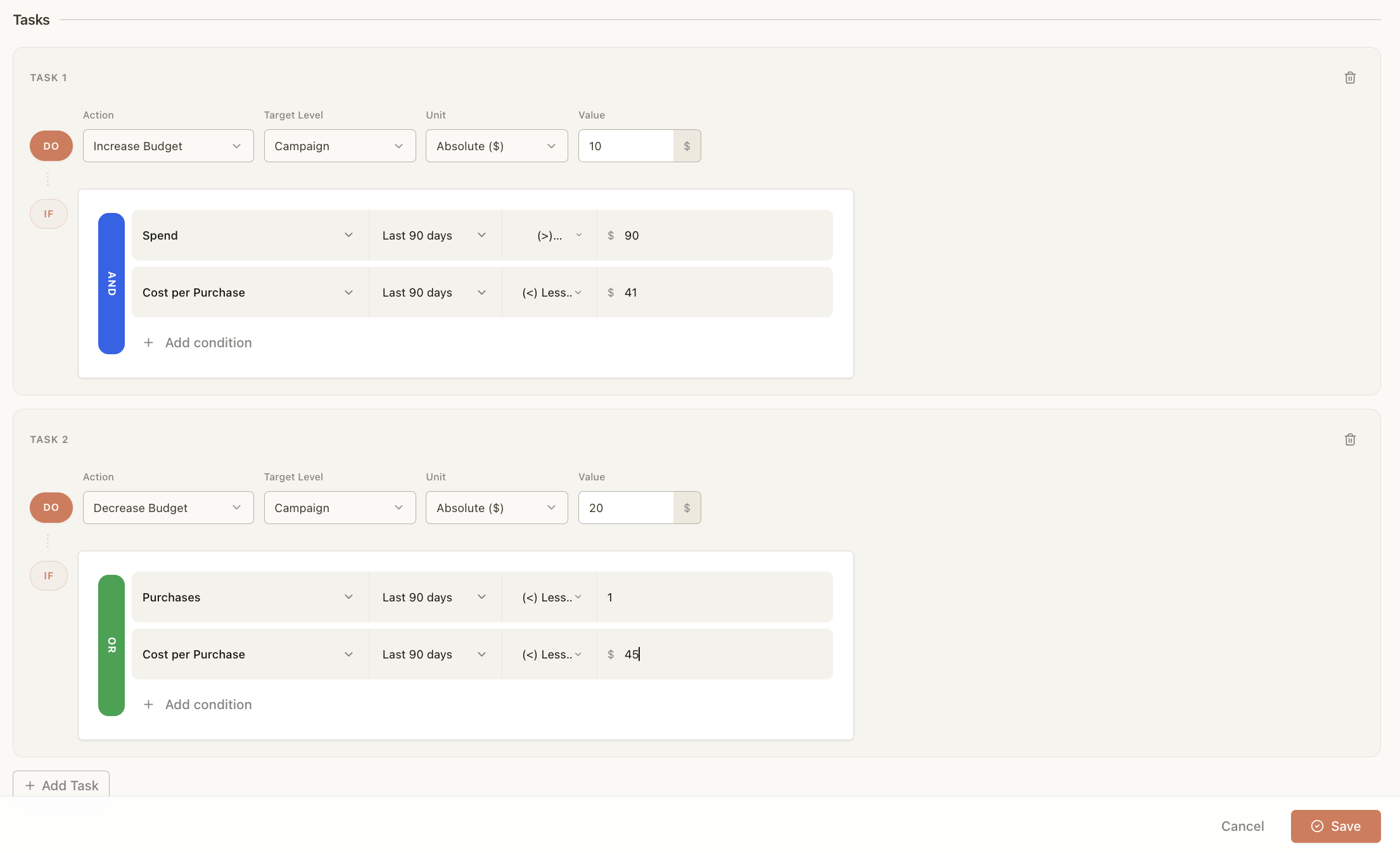Click the drag handle dots under Task 1 DO badge
Screen dimensions: 1400x853
tap(48, 179)
